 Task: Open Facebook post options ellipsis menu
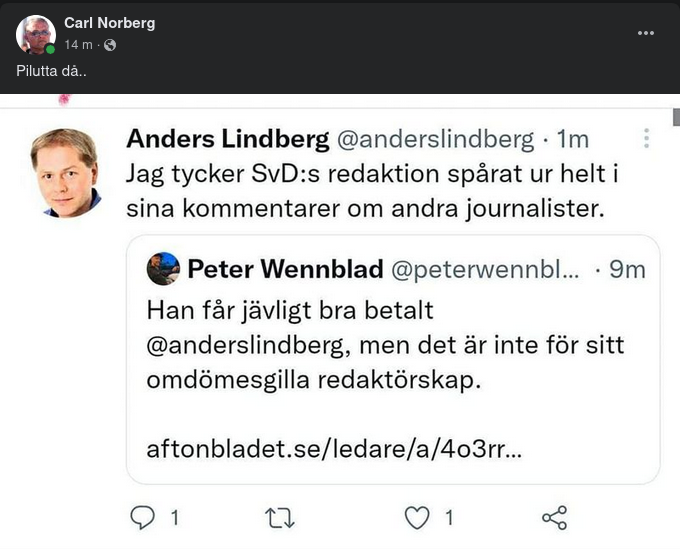646,32
